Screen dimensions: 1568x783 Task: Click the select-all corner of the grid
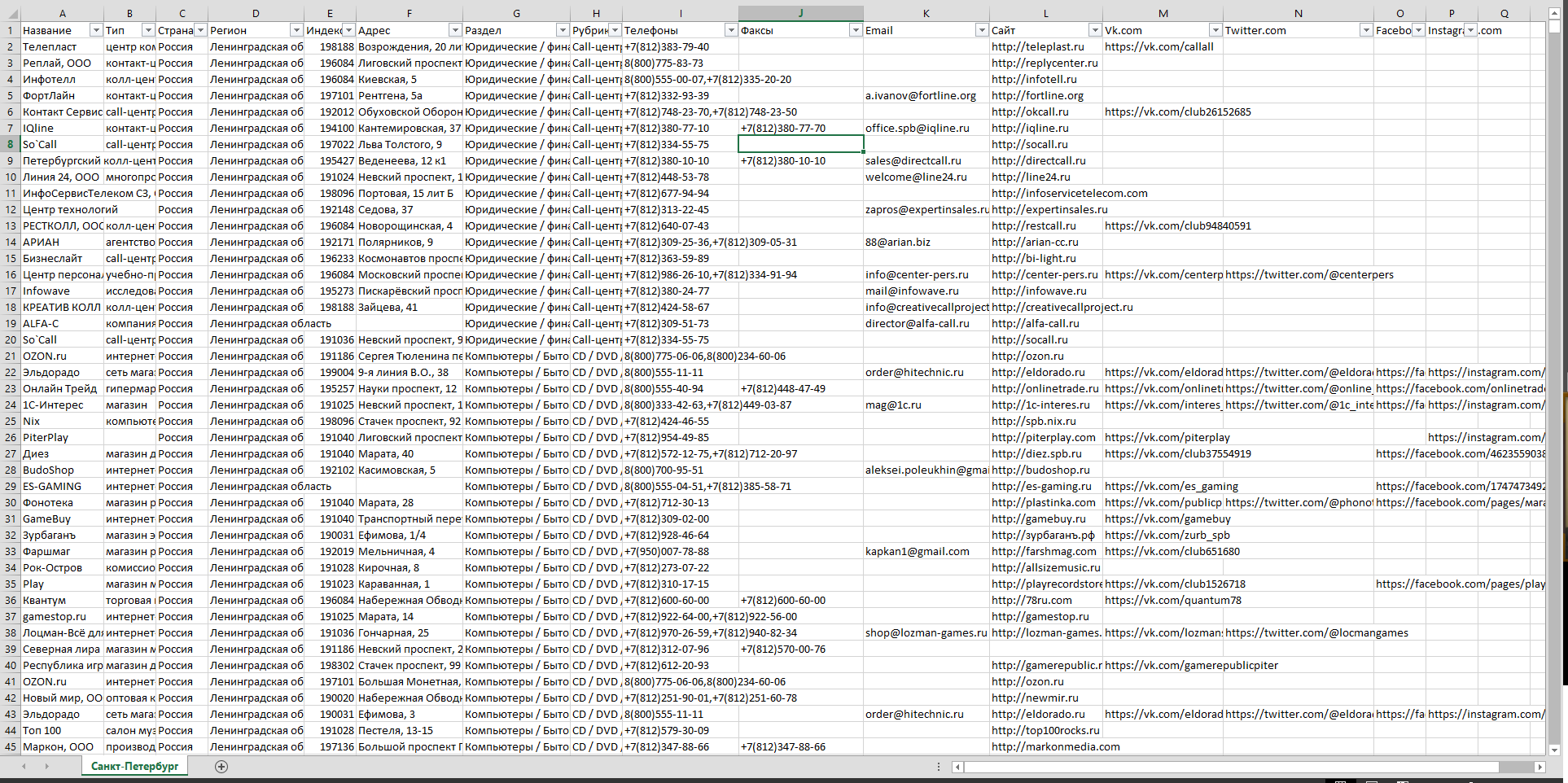pyautogui.click(x=11, y=14)
